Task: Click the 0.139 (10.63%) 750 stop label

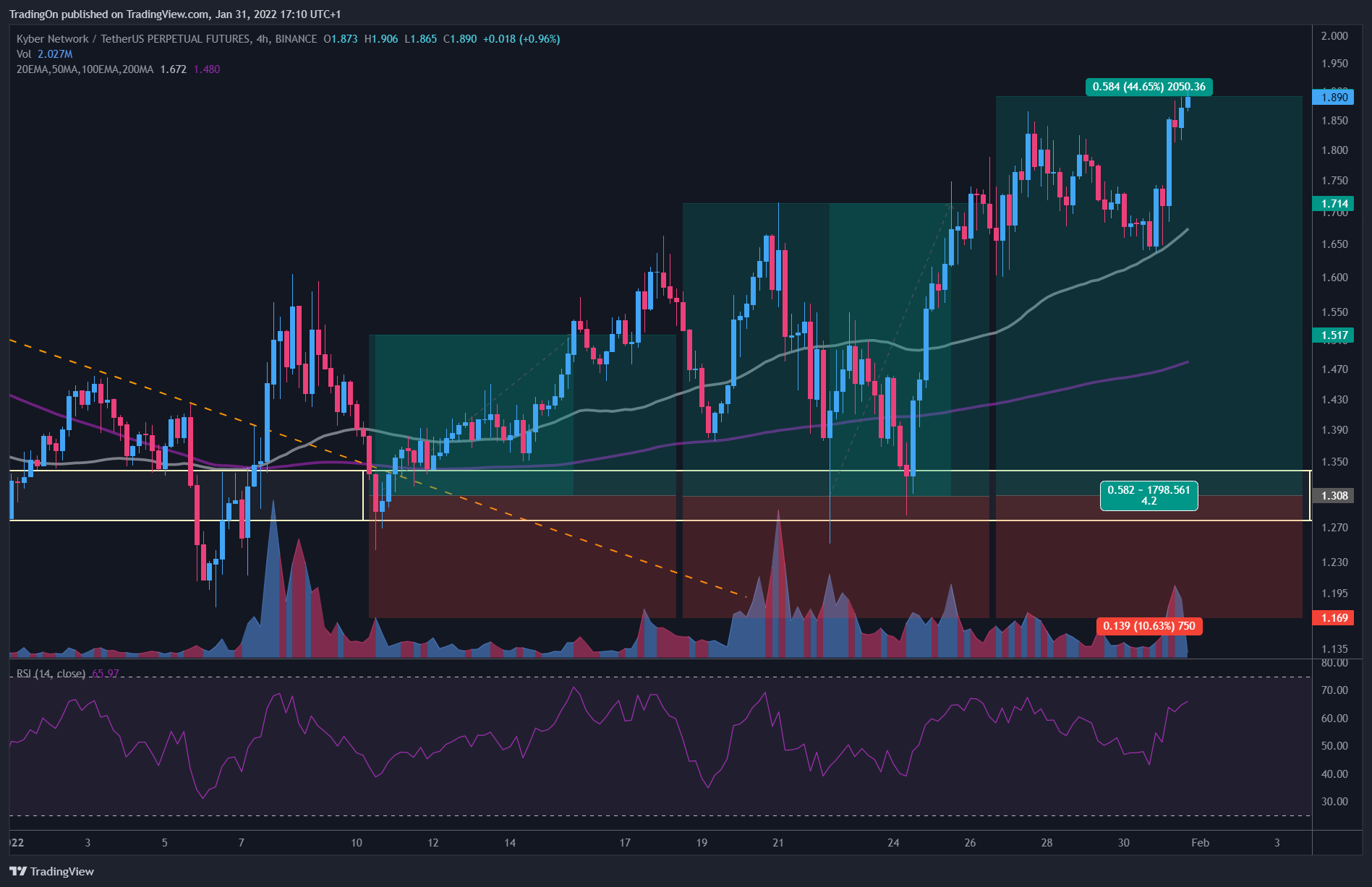Action: [1149, 626]
